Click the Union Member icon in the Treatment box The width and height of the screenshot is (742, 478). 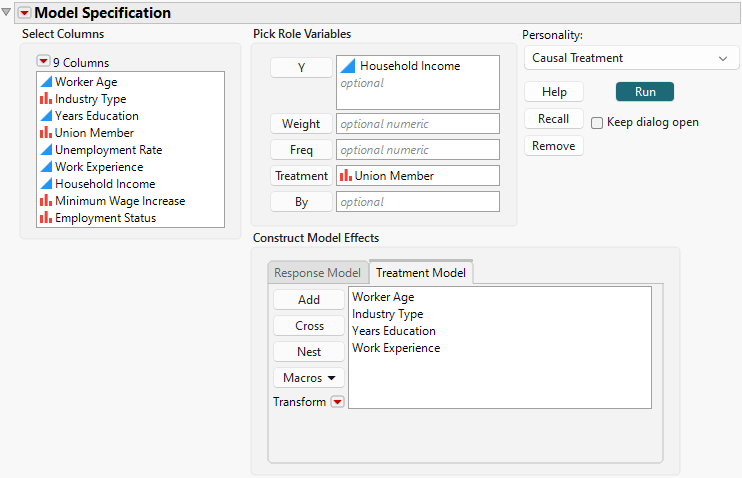click(x=346, y=176)
